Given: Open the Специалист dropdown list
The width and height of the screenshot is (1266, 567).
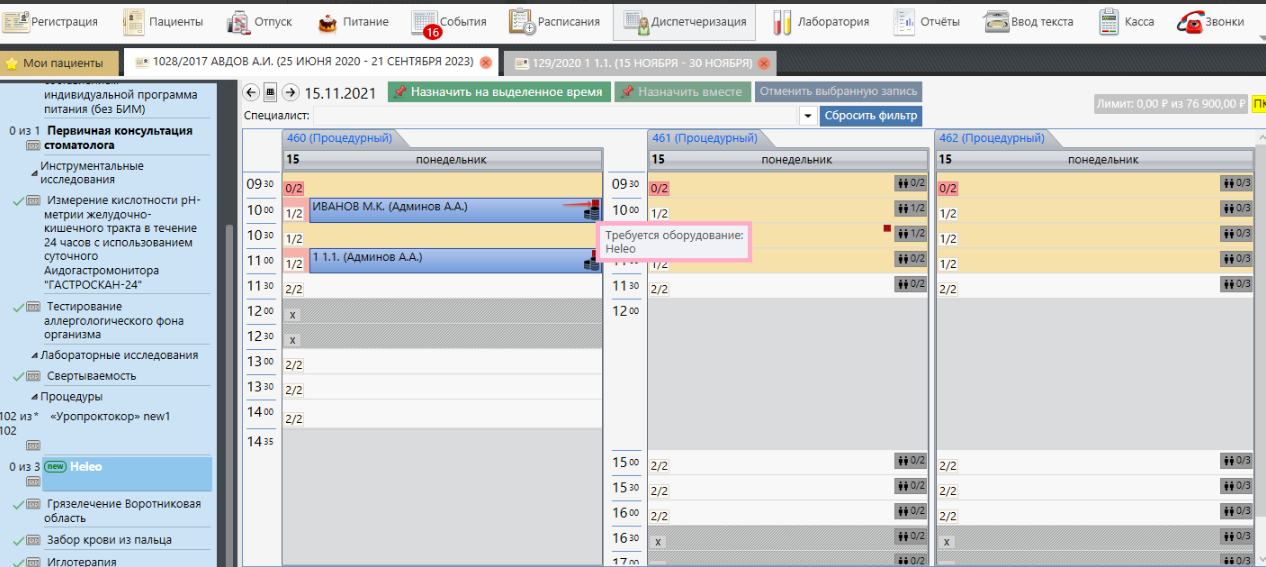Looking at the screenshot, I should pos(808,116).
